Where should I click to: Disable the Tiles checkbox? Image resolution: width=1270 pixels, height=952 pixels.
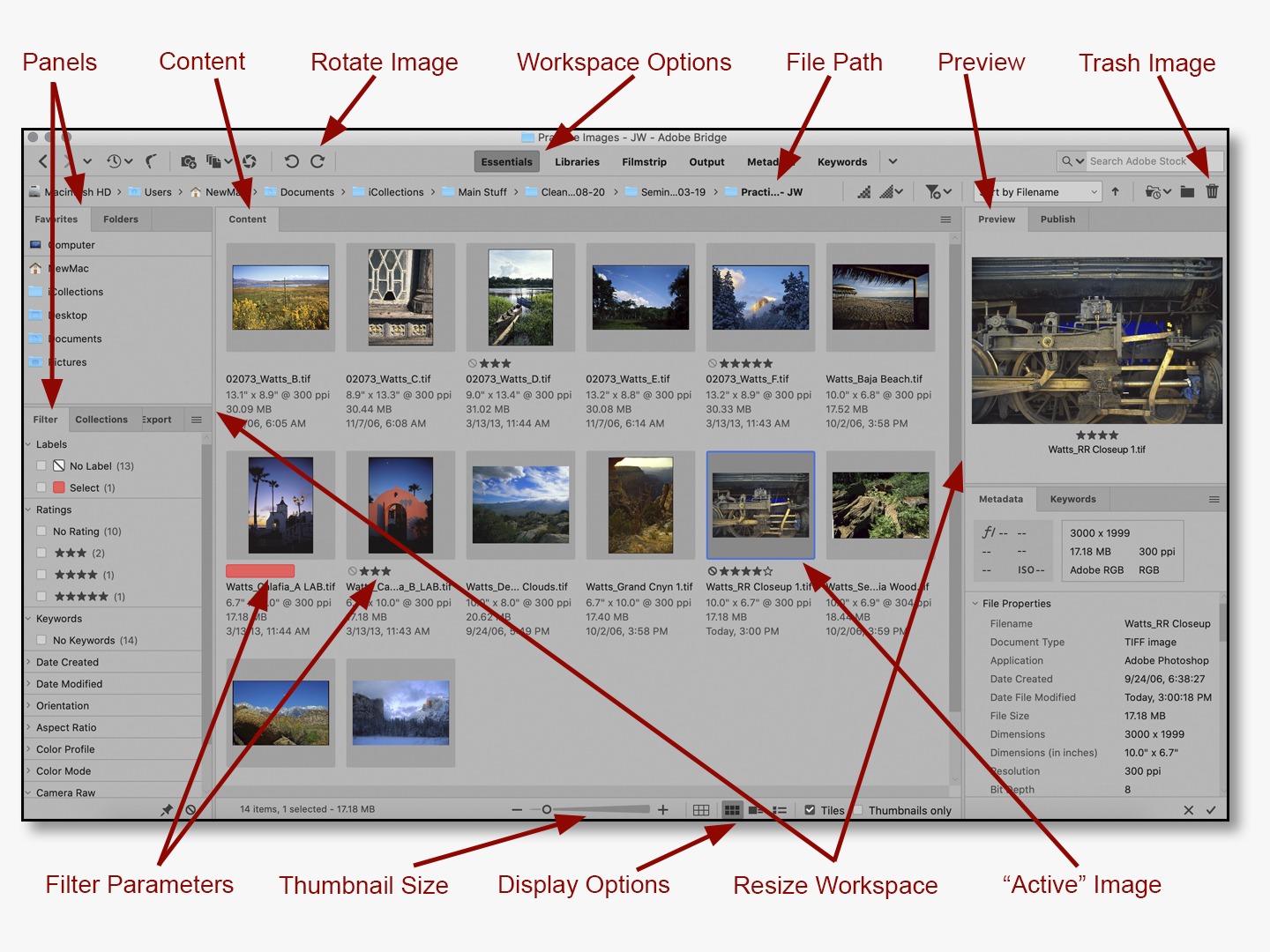tap(809, 809)
